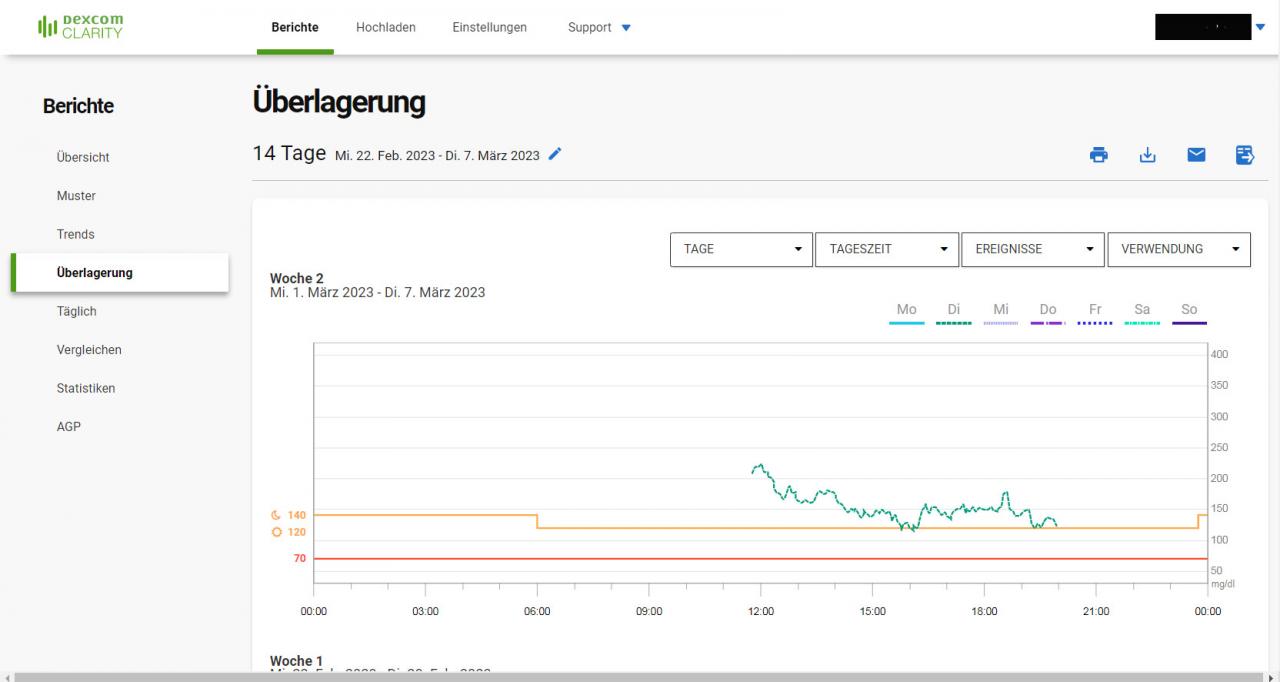The image size is (1280, 682).
Task: Go to the Statistiken report
Action: [86, 388]
